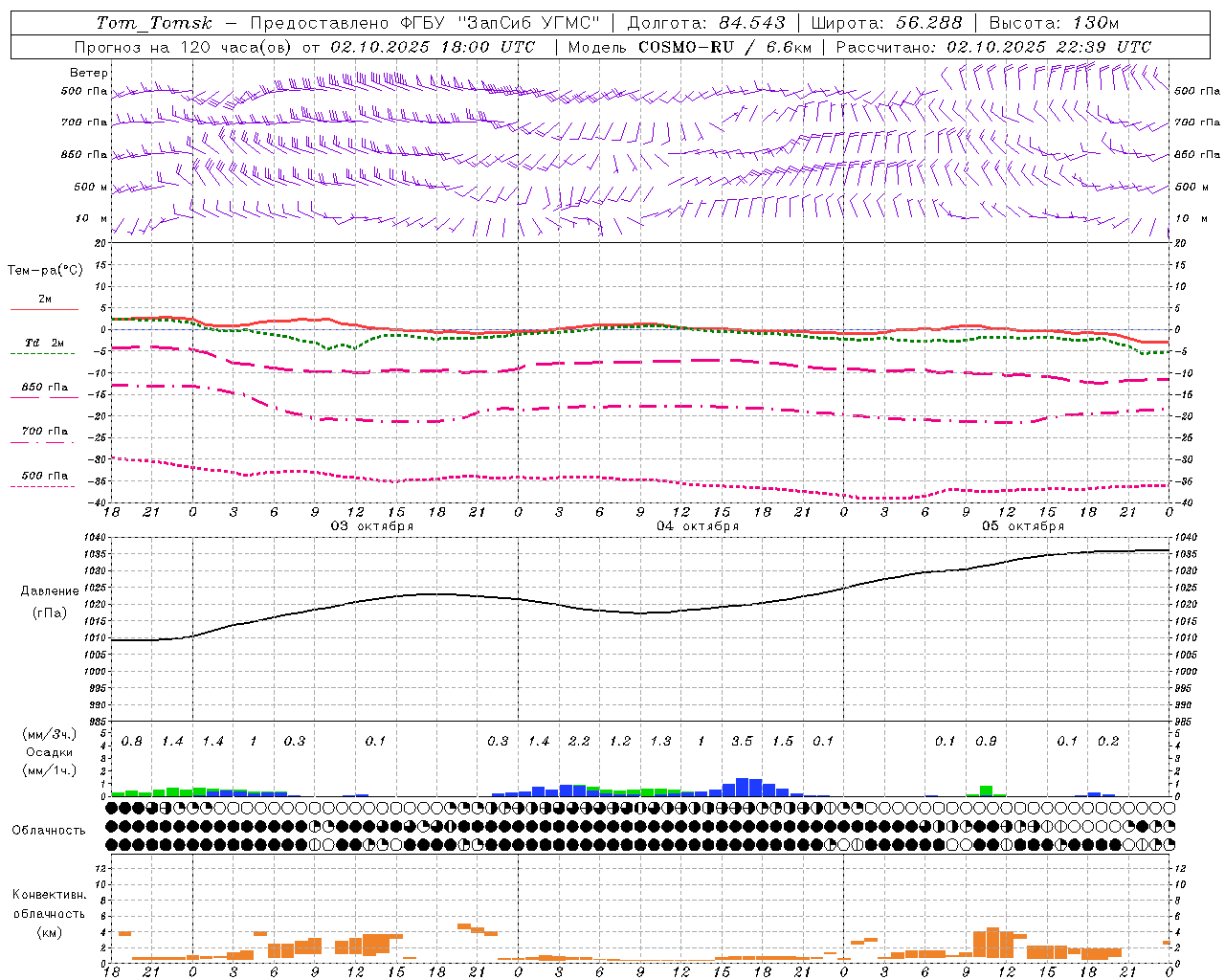
Task: Click the "04 октября" date label
Action: click(698, 526)
